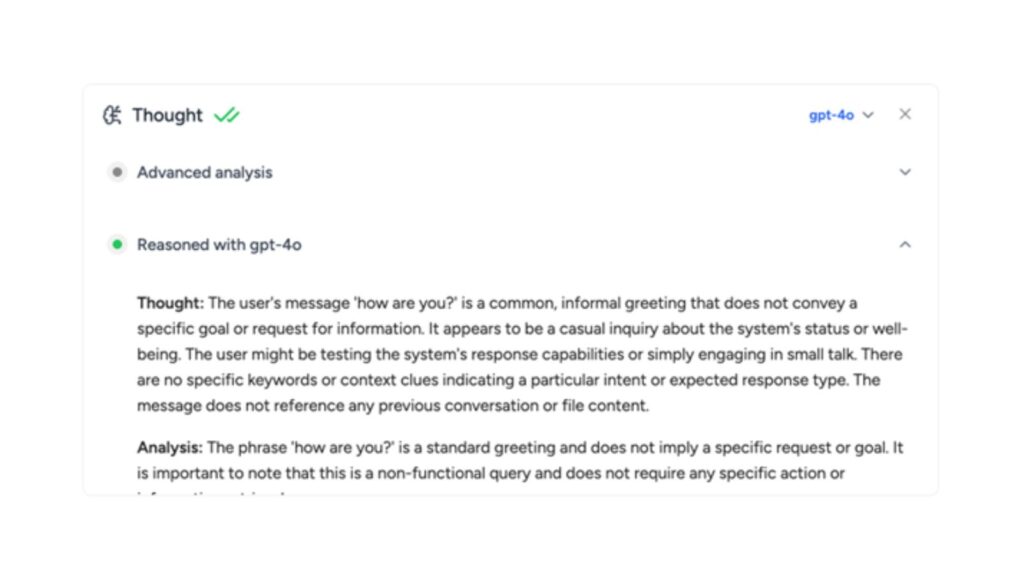Viewport: 1024px width, 576px height.
Task: Click the Thought panel title text
Action: pyautogui.click(x=167, y=115)
